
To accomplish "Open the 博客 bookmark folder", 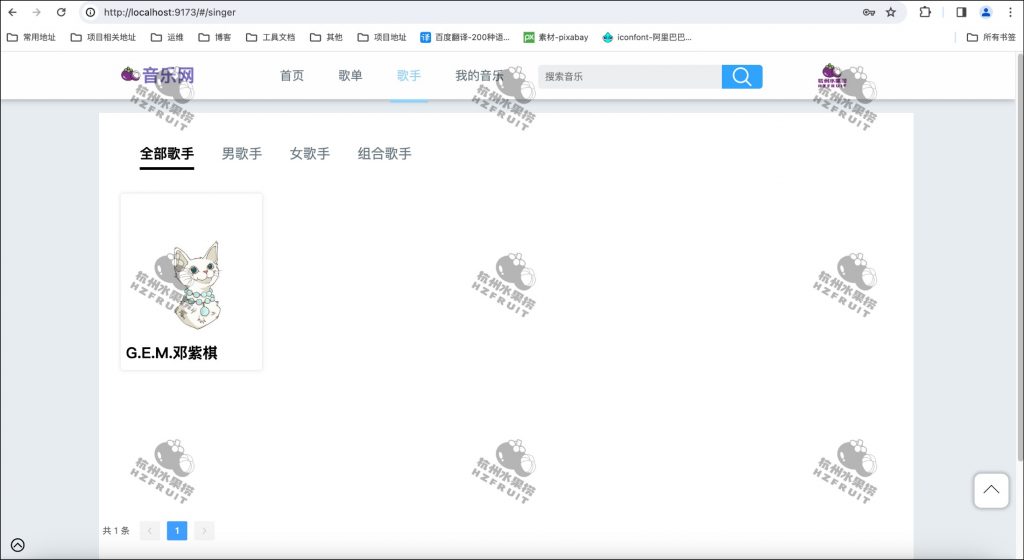I will [215, 37].
